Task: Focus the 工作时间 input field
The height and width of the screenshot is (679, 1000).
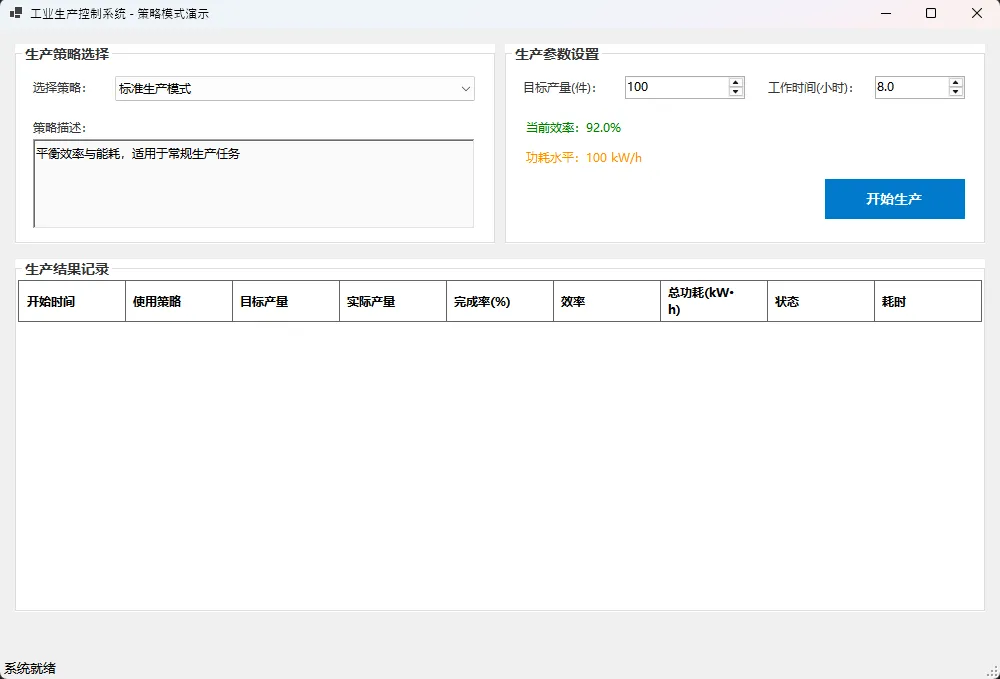Action: click(x=909, y=87)
